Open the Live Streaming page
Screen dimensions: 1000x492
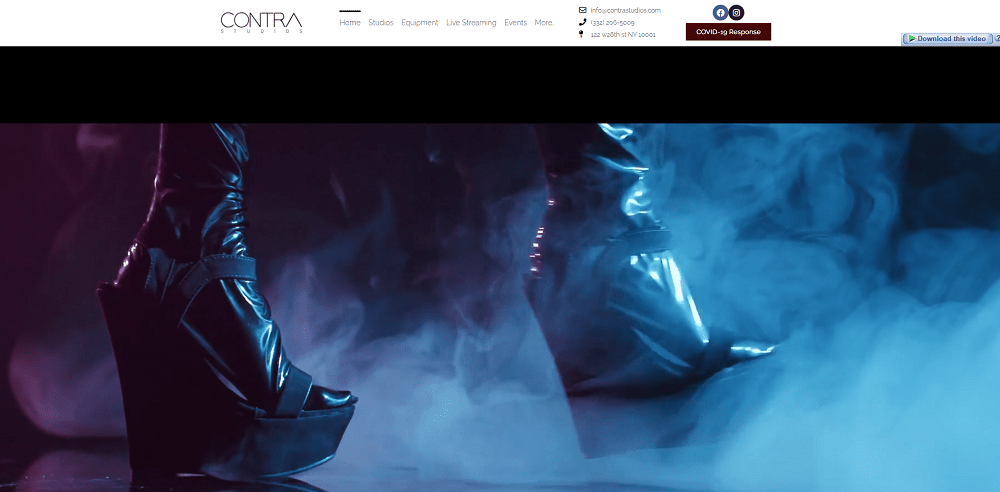point(471,22)
